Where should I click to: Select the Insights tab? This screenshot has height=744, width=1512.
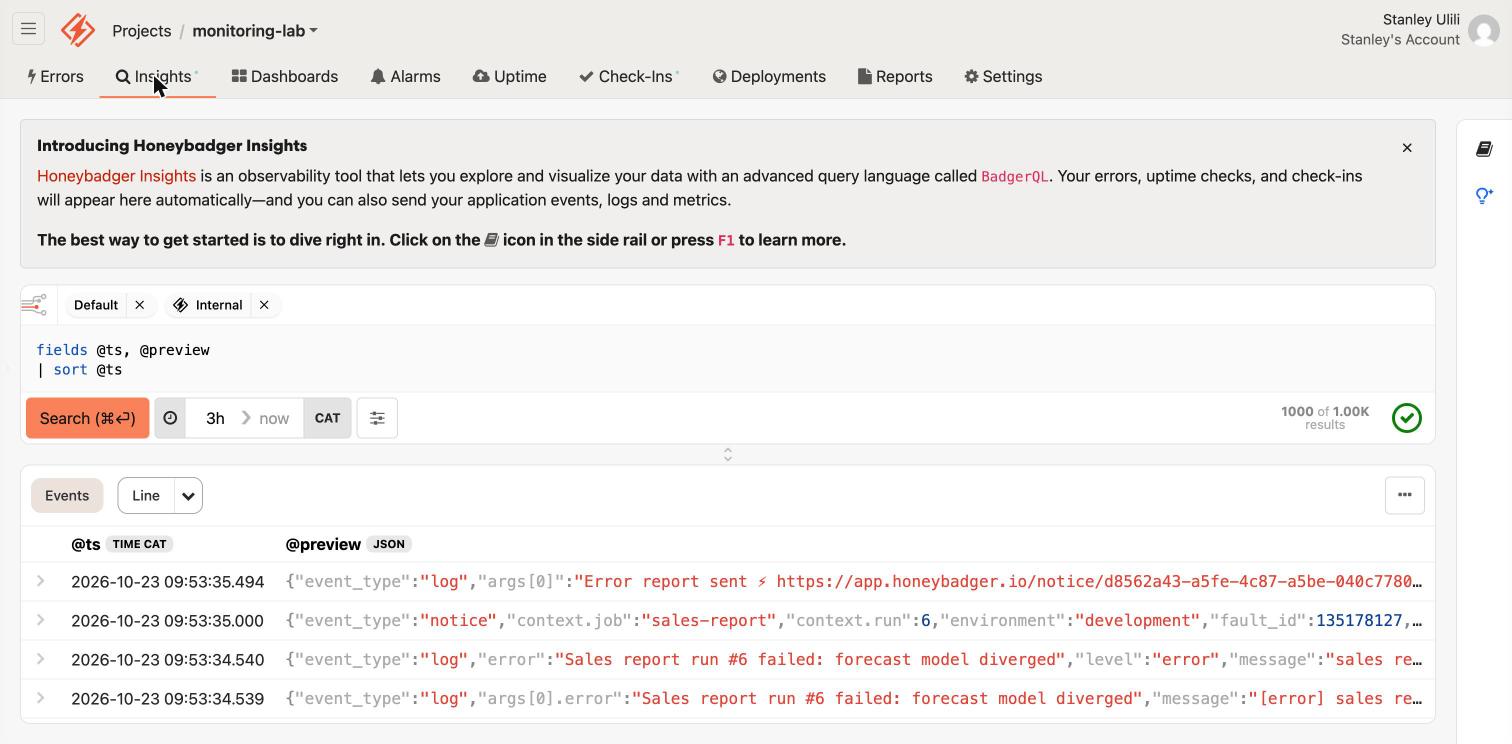click(157, 77)
